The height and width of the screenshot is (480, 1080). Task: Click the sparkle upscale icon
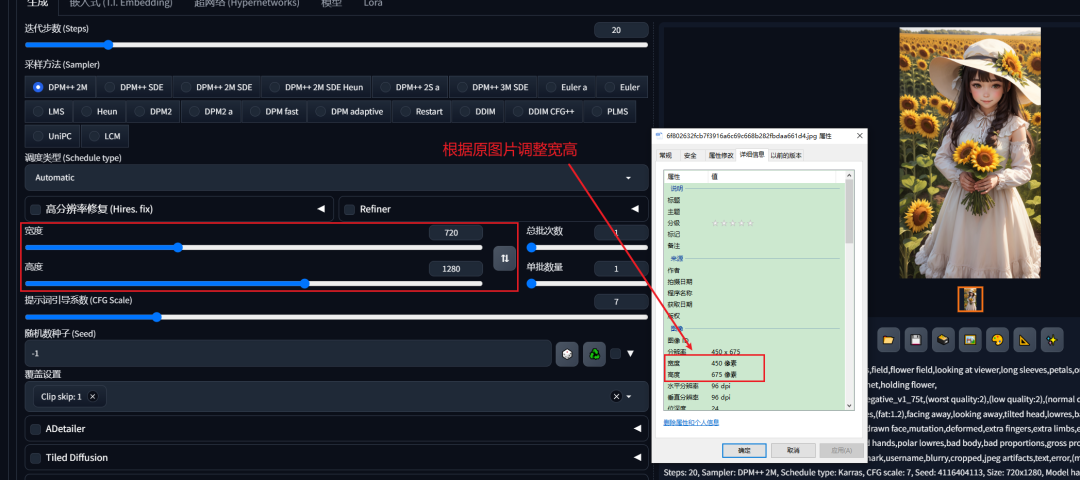[1051, 340]
